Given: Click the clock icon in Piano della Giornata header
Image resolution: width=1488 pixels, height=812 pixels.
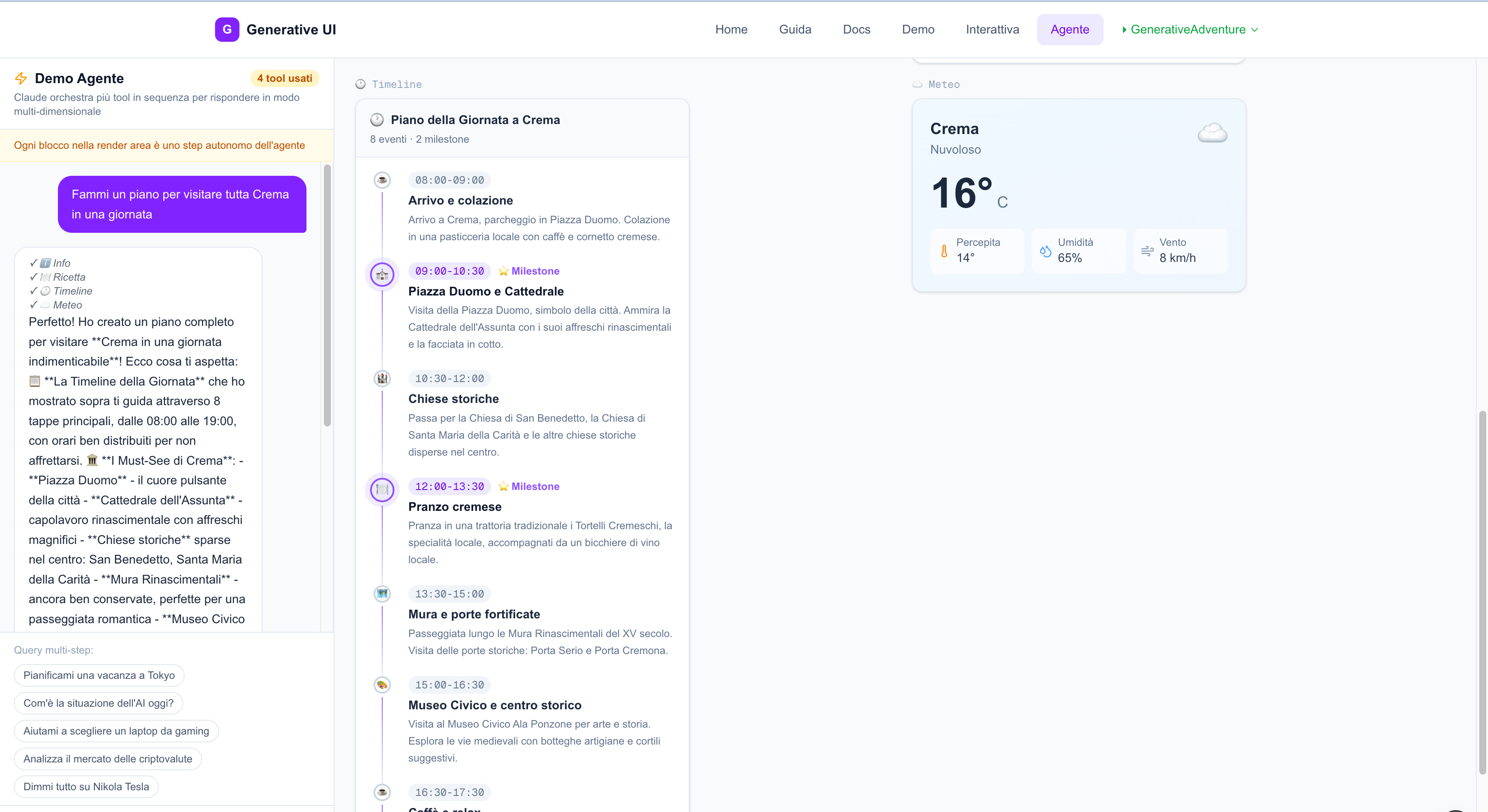Looking at the screenshot, I should click(x=377, y=120).
